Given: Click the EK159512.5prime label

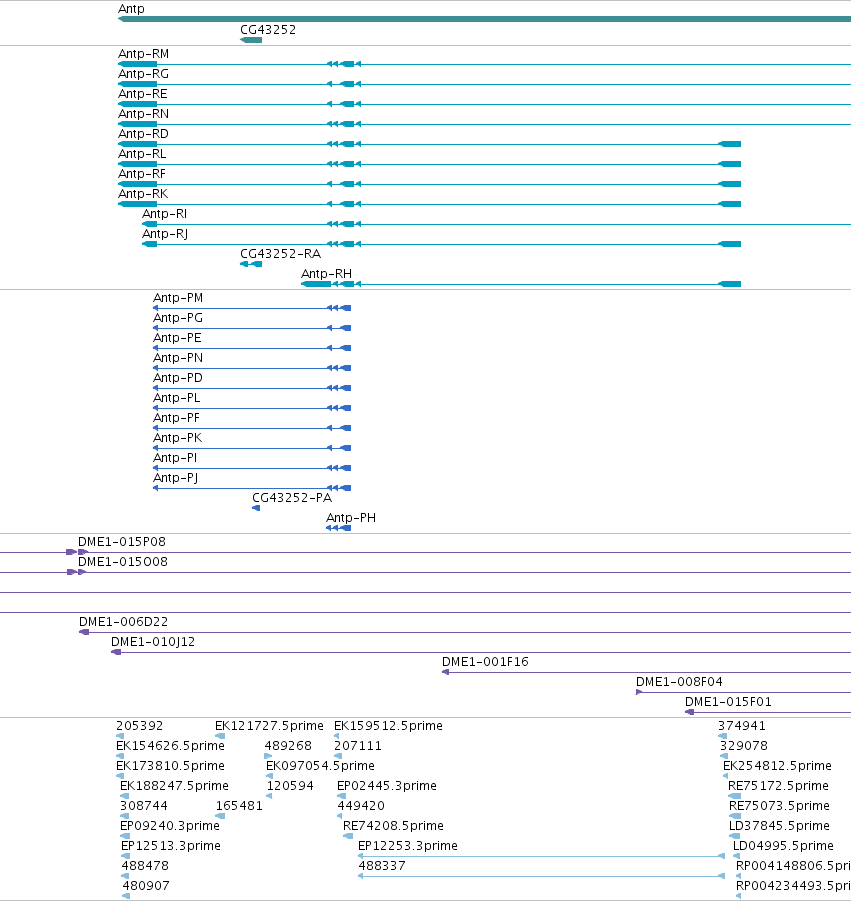Looking at the screenshot, I should [x=388, y=726].
